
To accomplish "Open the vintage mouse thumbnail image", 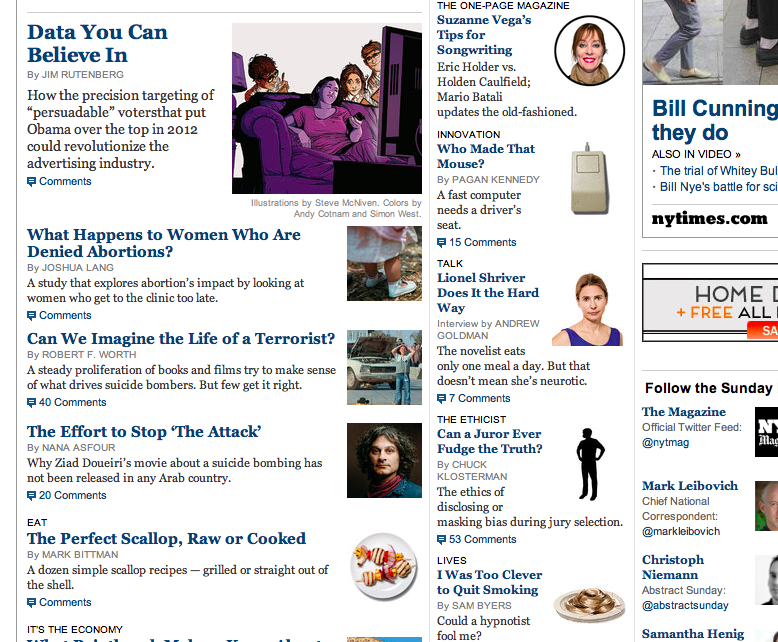I will pos(589,179).
